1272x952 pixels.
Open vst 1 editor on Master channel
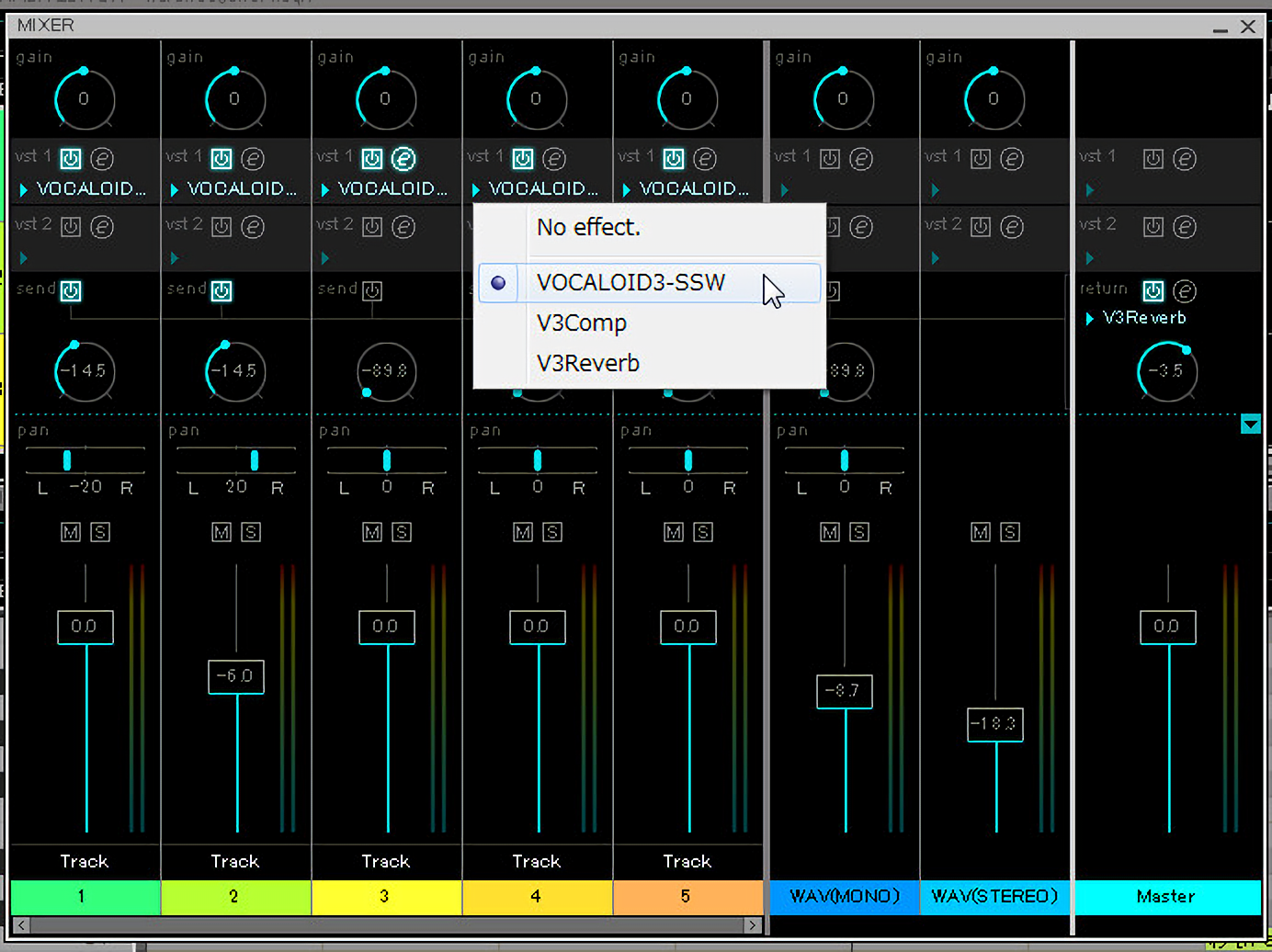pos(1185,159)
